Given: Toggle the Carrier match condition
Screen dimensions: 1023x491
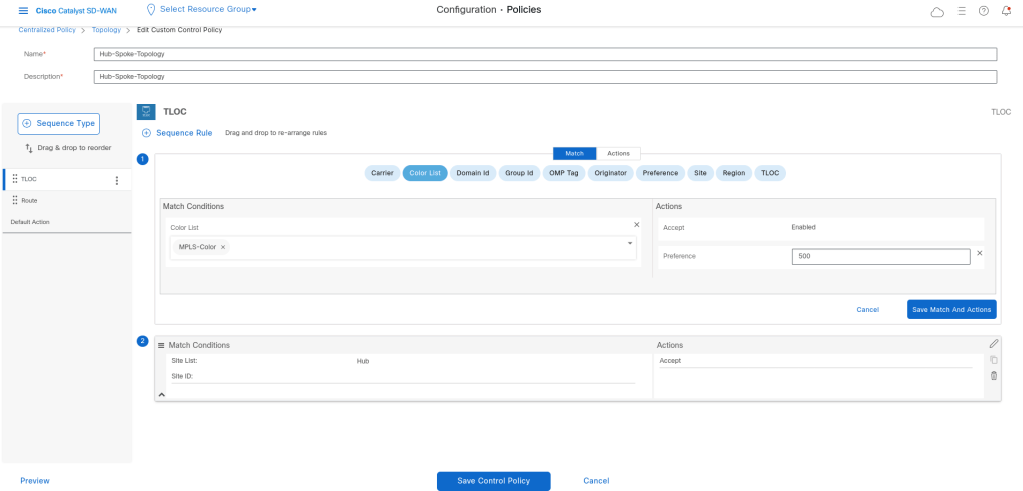Looking at the screenshot, I should 382,173.
